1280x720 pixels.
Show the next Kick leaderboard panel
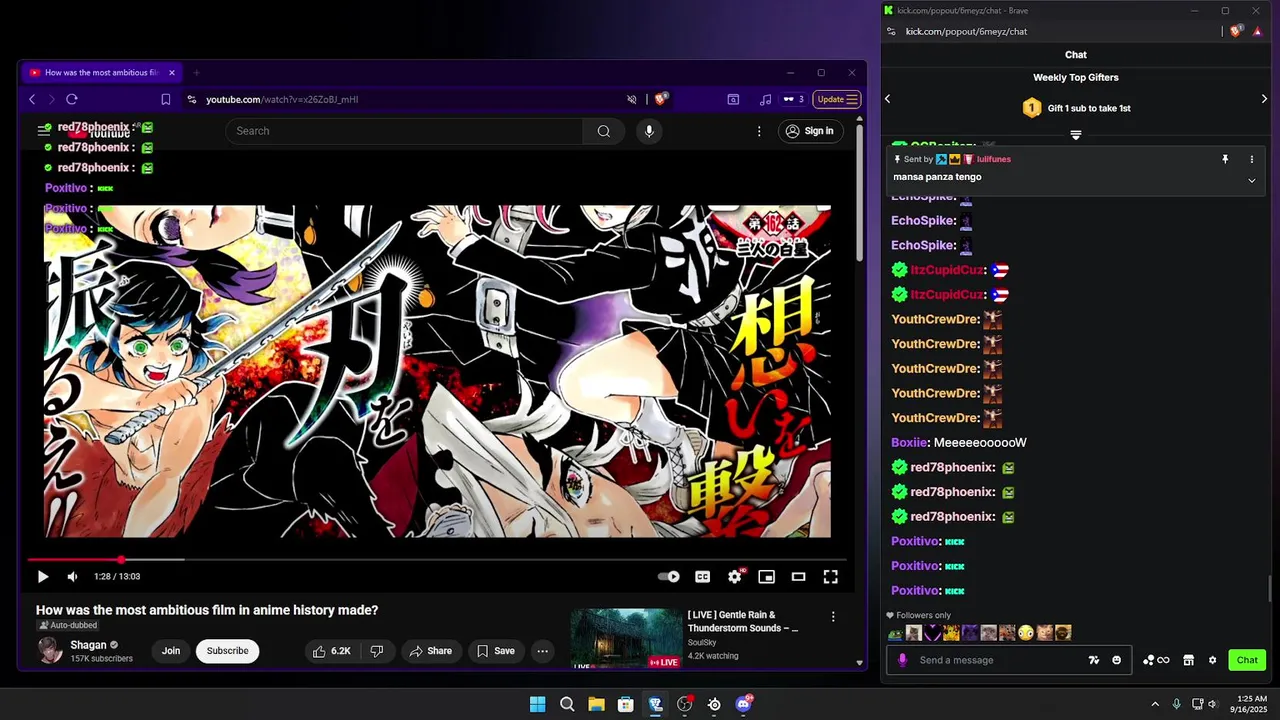[x=1264, y=98]
